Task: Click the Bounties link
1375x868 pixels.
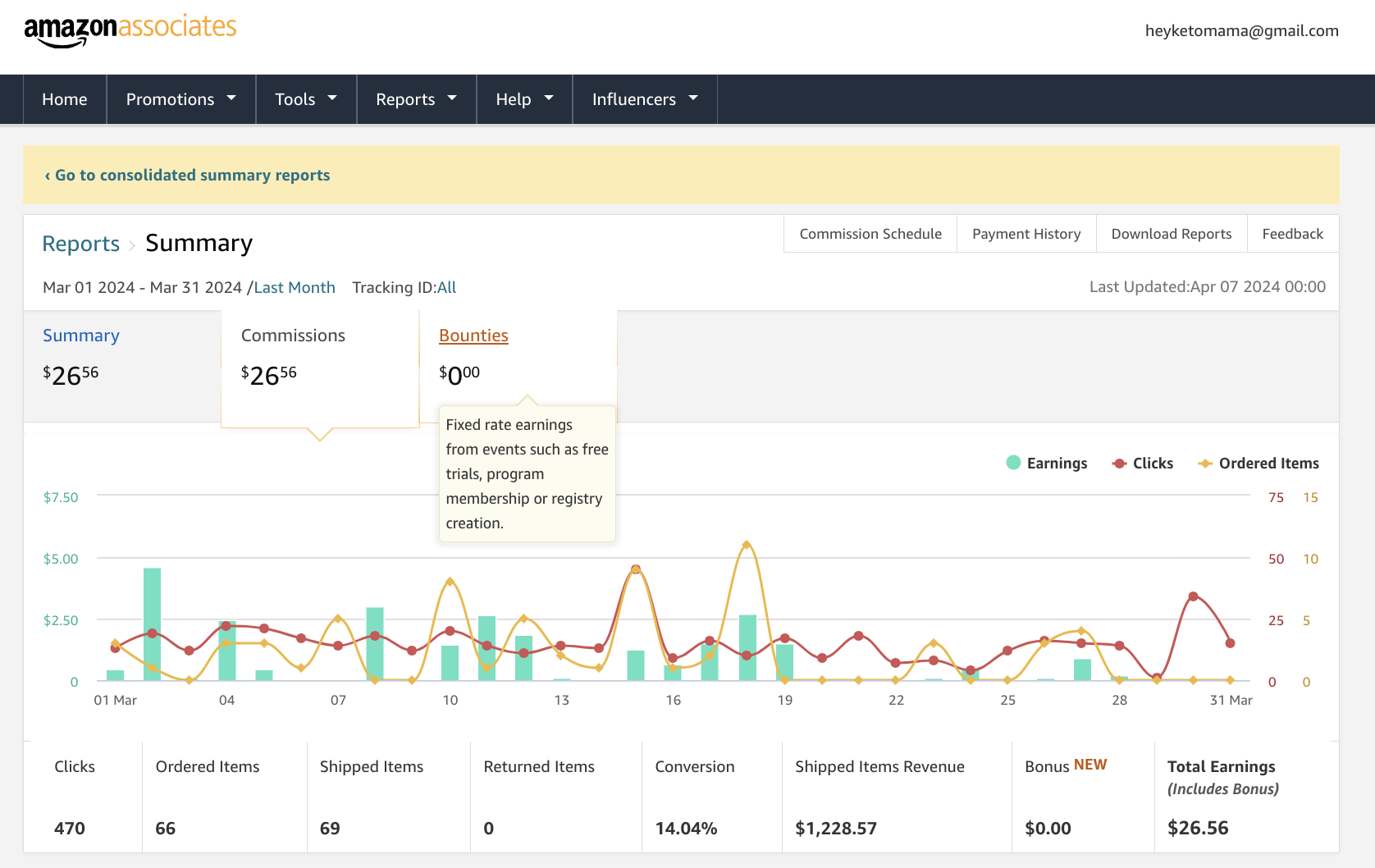Action: 473,336
